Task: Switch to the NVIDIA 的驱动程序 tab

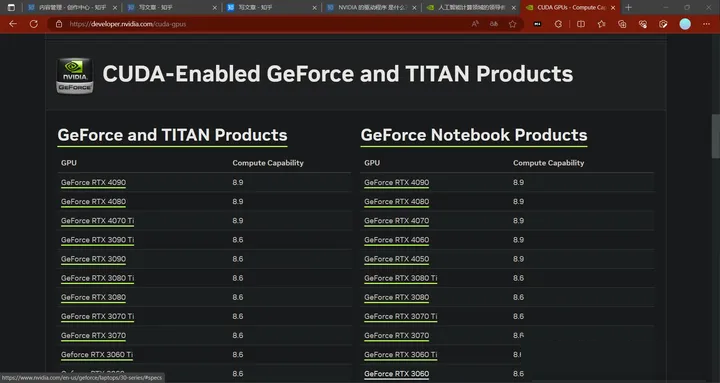Action: coord(372,7)
